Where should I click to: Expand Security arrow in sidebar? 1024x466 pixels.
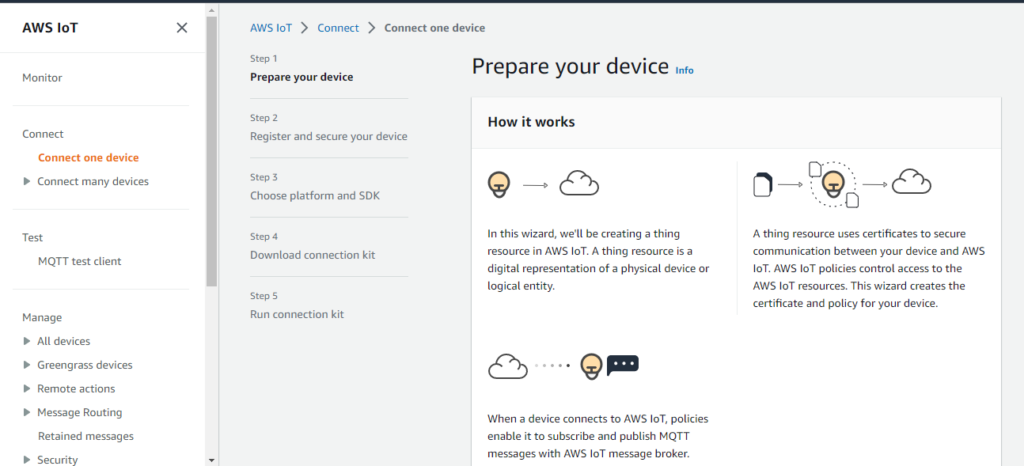pyautogui.click(x=27, y=459)
